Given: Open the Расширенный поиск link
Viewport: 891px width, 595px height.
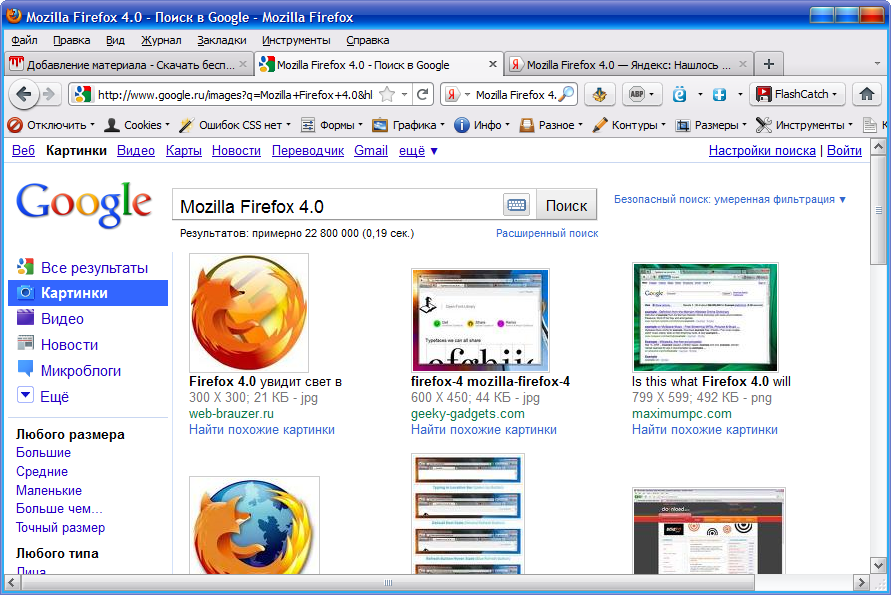Looking at the screenshot, I should click(x=547, y=234).
